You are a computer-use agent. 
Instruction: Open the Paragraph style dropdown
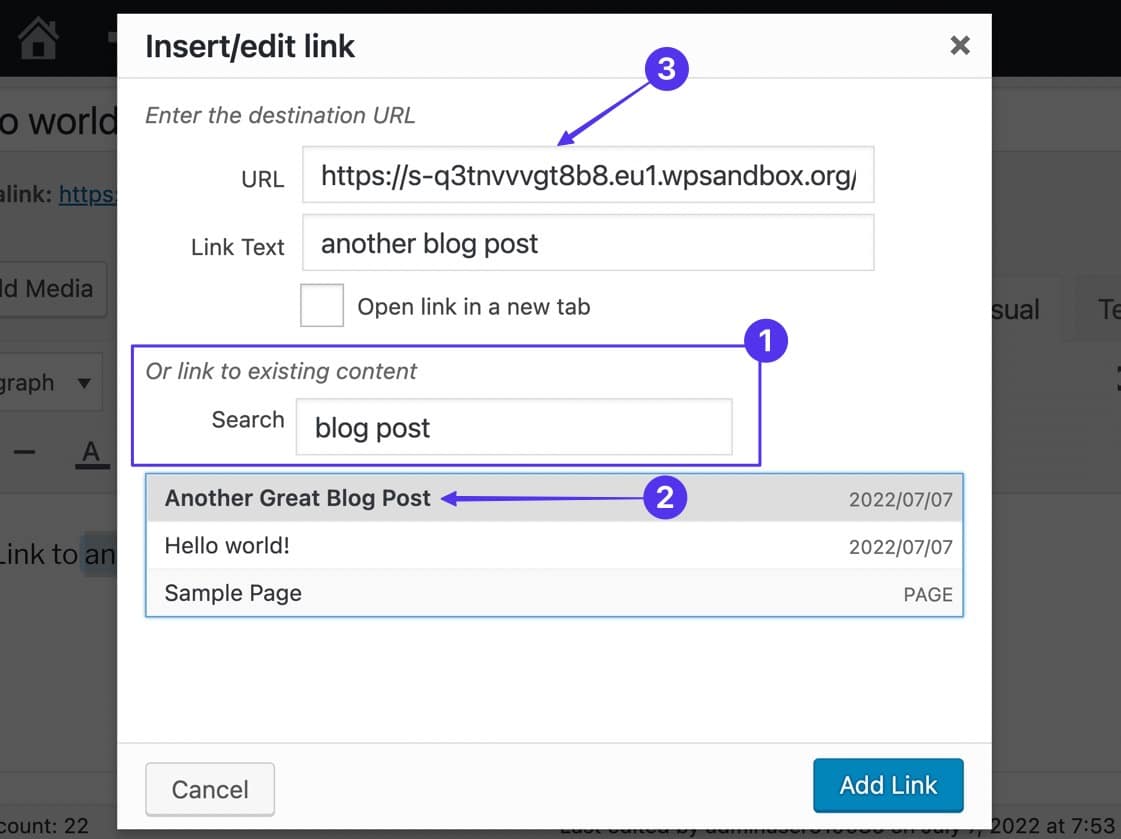coord(50,382)
